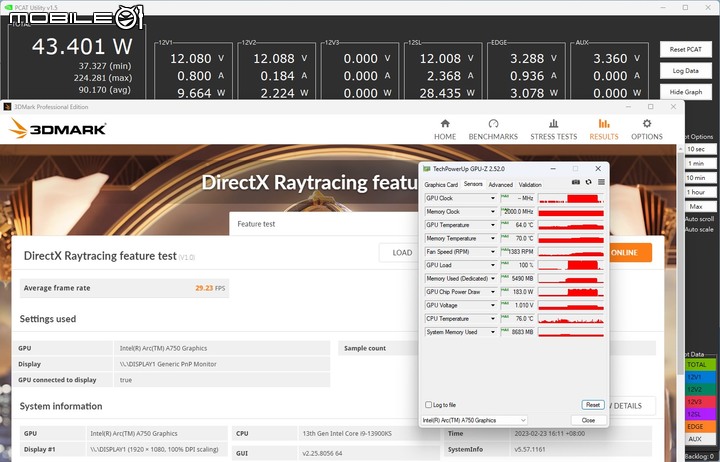Open the Memory Temperature sensor dropdown
Viewport: 720px width, 462px height.
[x=493, y=238]
